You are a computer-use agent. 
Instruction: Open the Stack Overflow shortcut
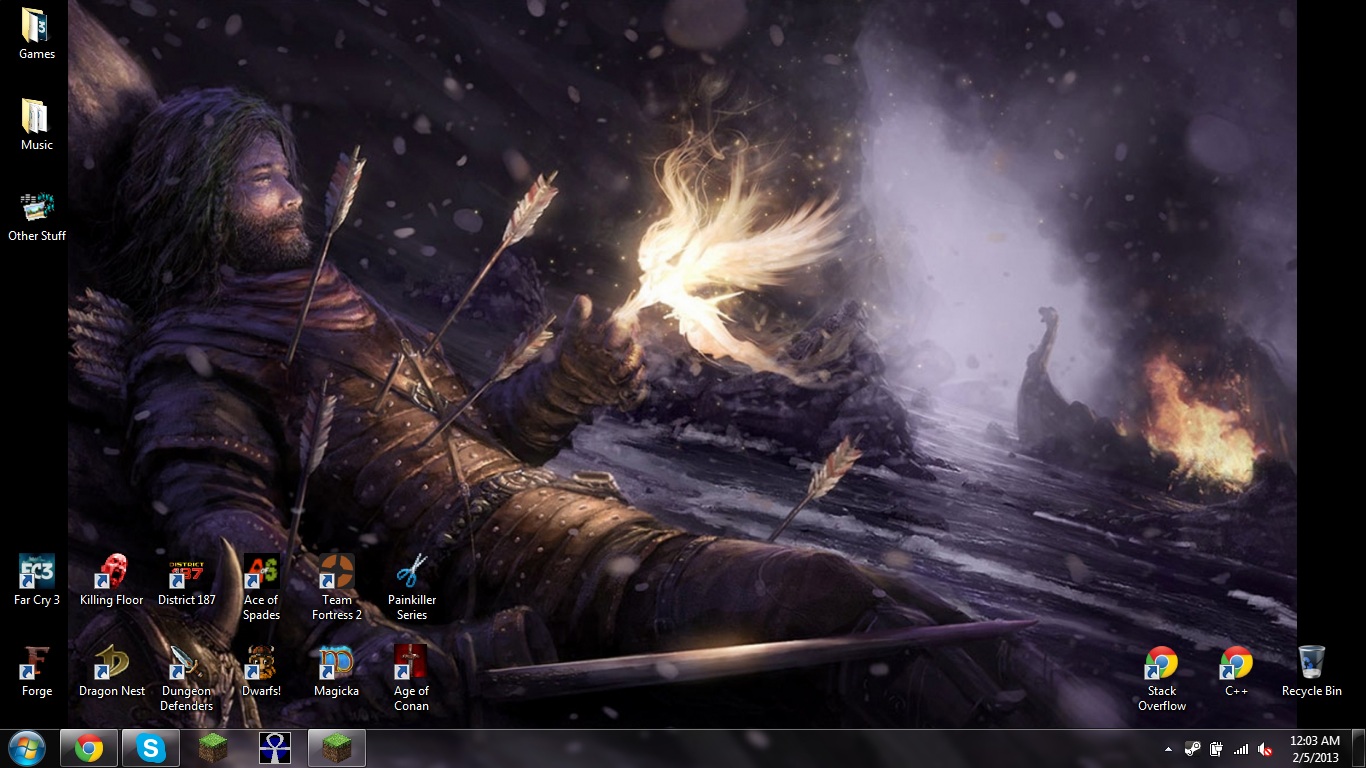[x=1161, y=665]
